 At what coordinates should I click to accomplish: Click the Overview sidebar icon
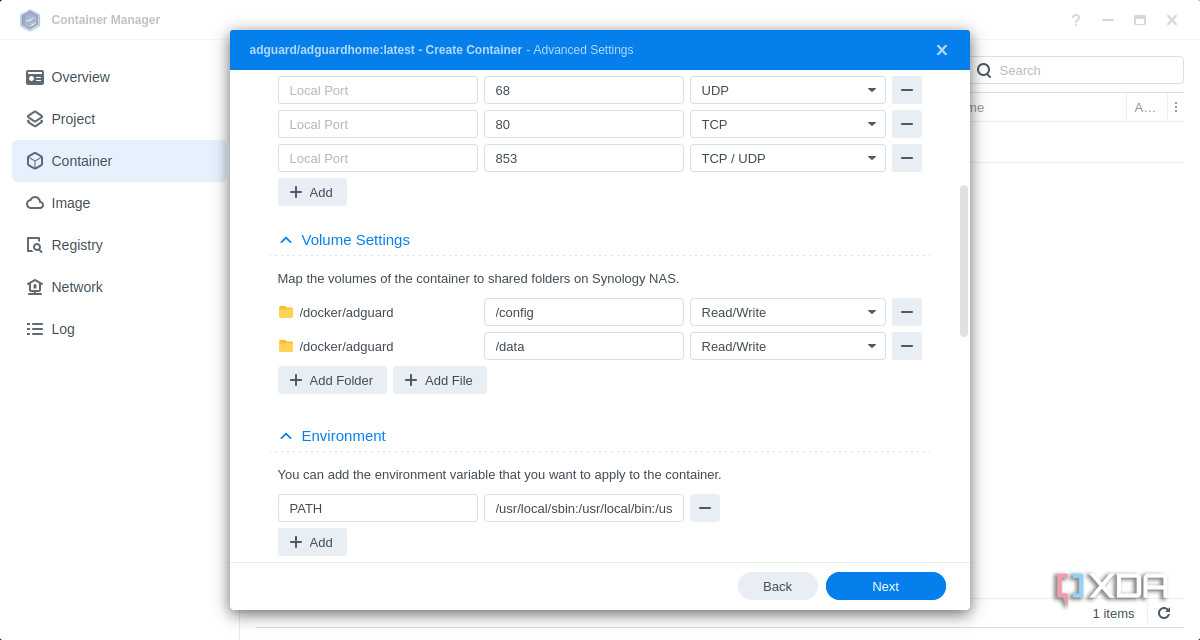(35, 77)
